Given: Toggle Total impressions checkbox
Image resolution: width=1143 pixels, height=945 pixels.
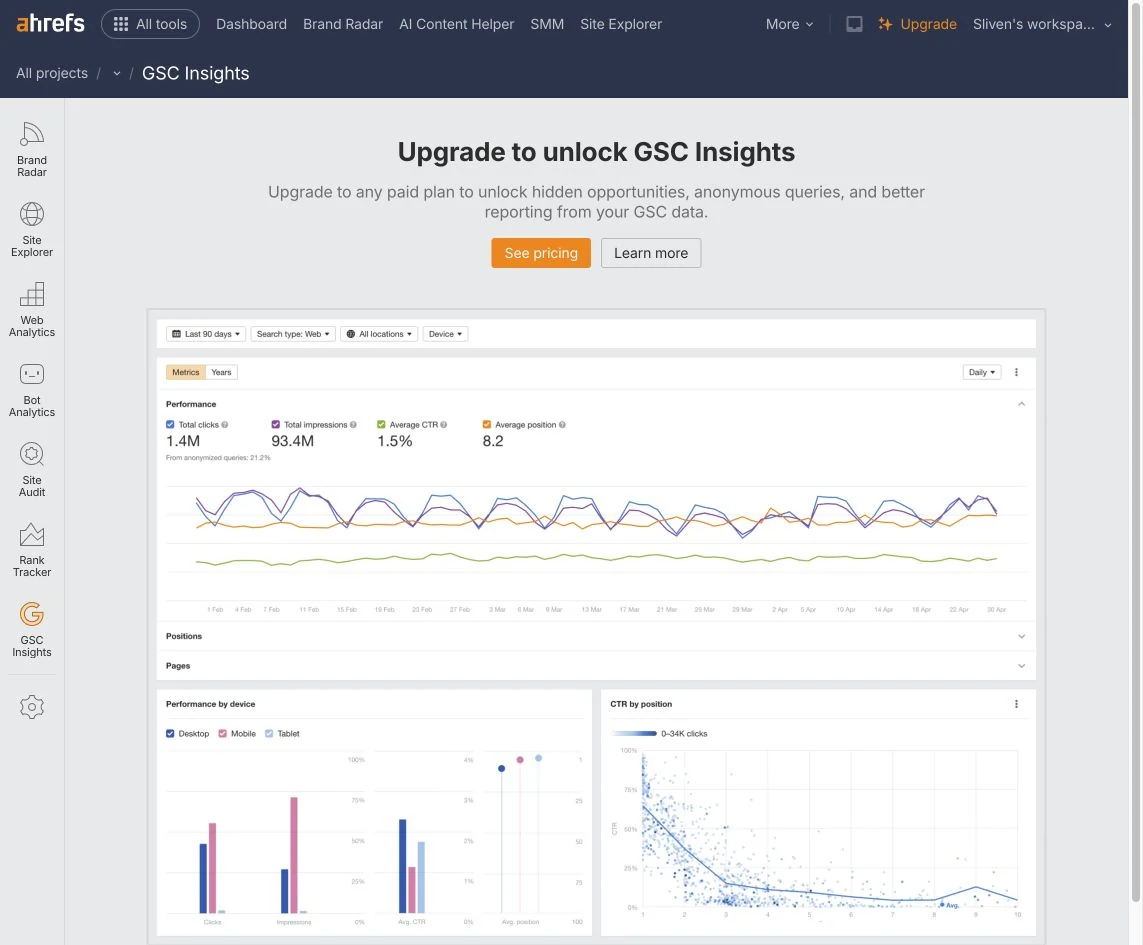Looking at the screenshot, I should click(276, 424).
